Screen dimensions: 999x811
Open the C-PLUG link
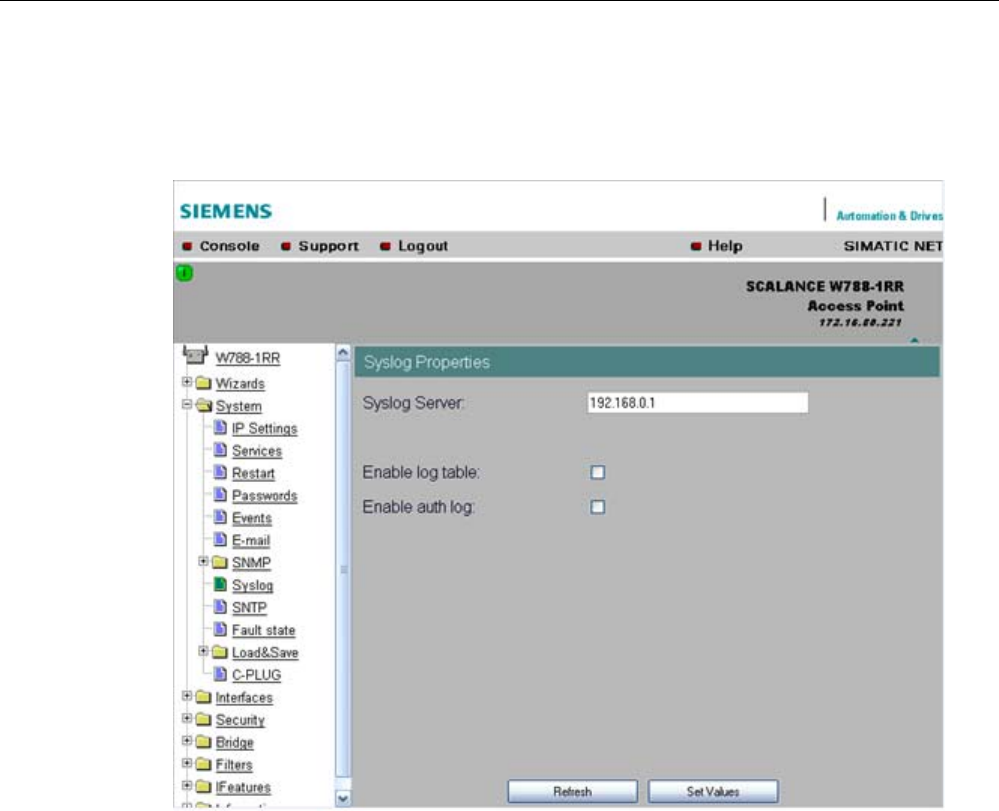pyautogui.click(x=256, y=675)
